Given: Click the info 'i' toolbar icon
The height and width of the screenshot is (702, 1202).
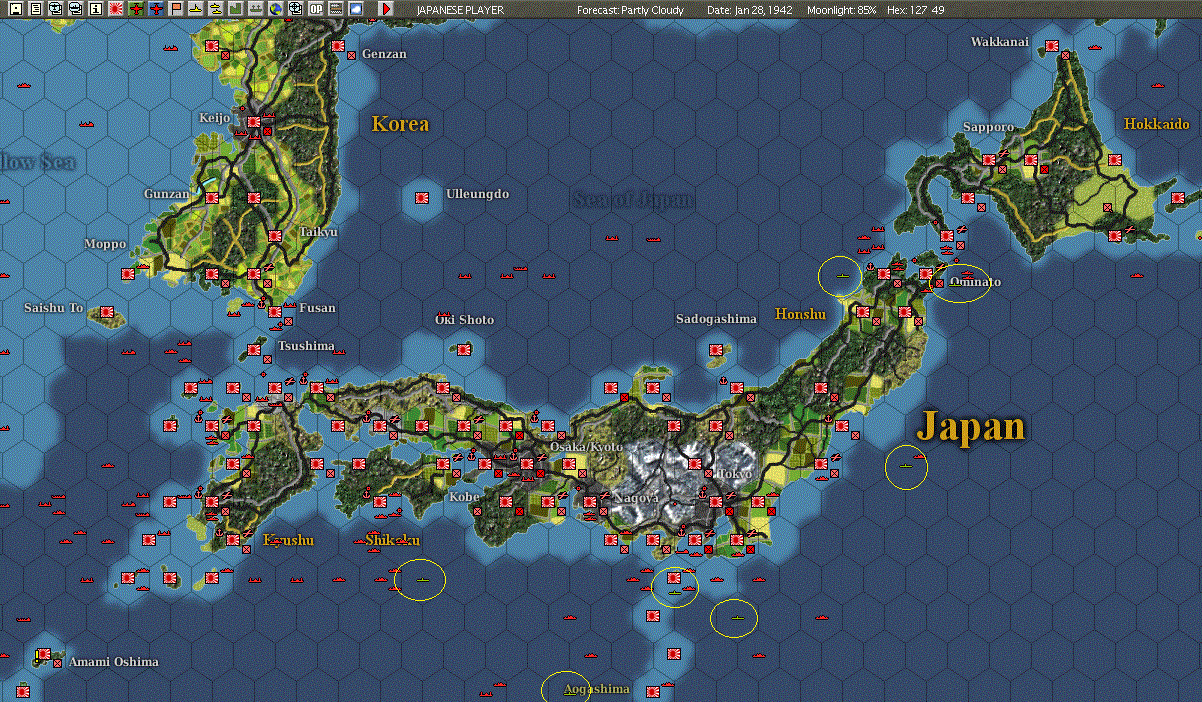Looking at the screenshot, I should (96, 9).
